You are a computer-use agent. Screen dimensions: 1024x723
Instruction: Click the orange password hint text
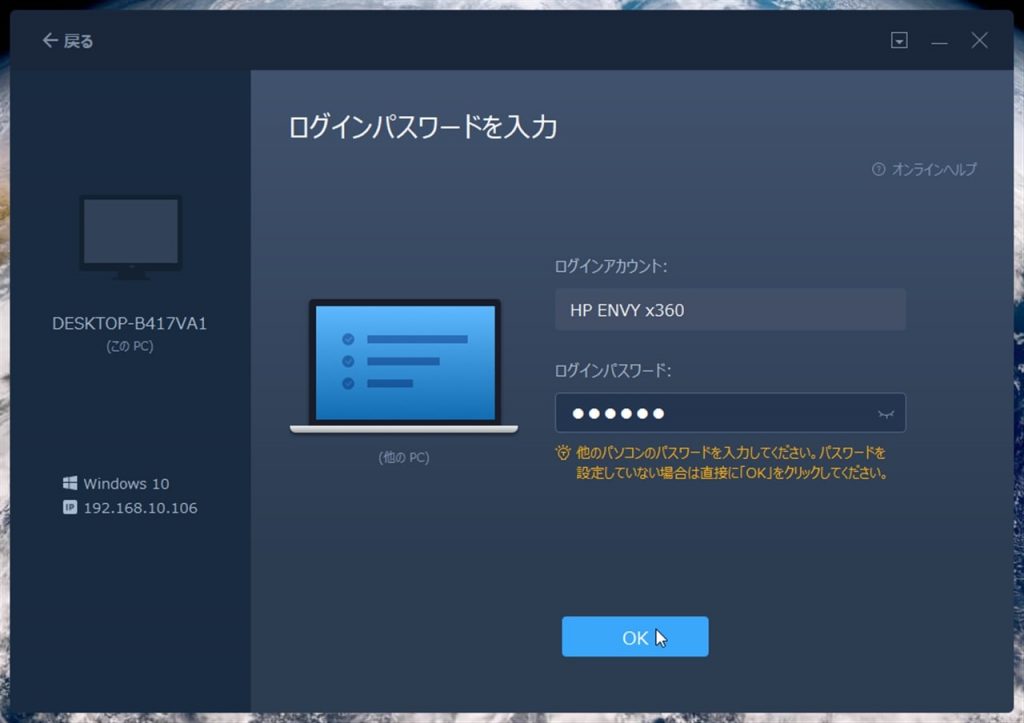pyautogui.click(x=732, y=463)
